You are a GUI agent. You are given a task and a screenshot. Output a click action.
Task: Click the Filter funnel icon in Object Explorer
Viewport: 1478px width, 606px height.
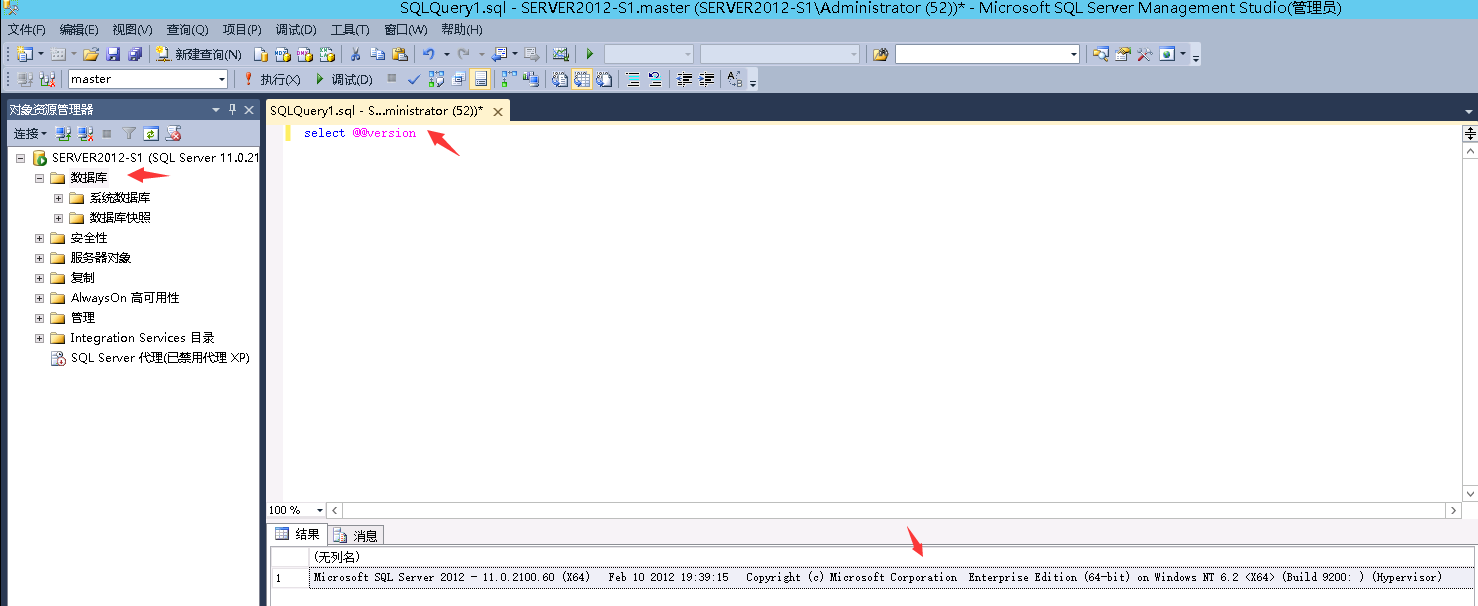pyautogui.click(x=128, y=133)
